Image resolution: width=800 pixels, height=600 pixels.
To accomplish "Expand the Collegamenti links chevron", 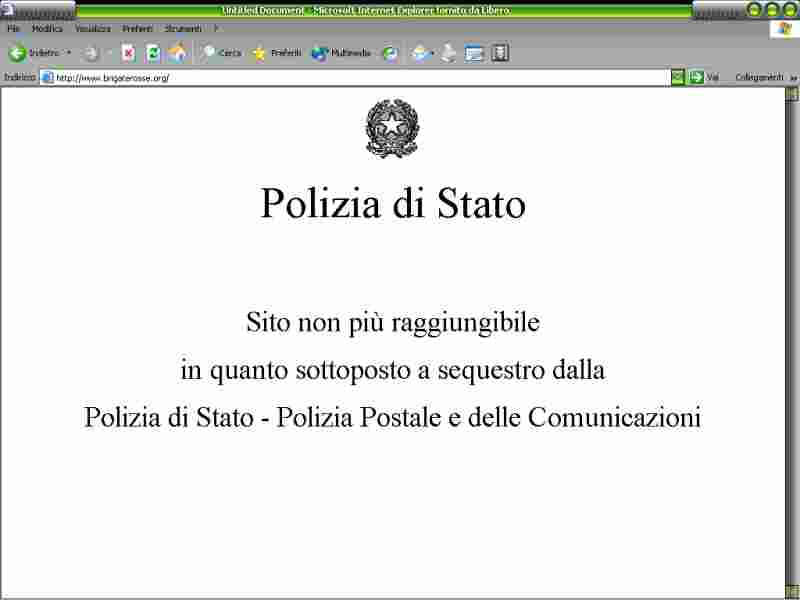I will [793, 77].
